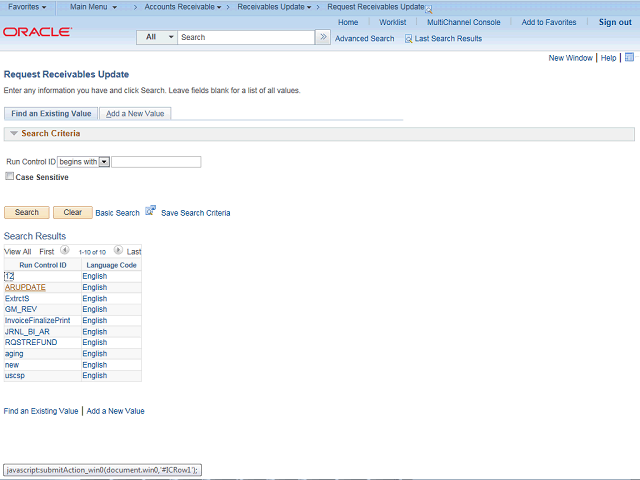
Task: Open the Help link
Action: (x=608, y=58)
